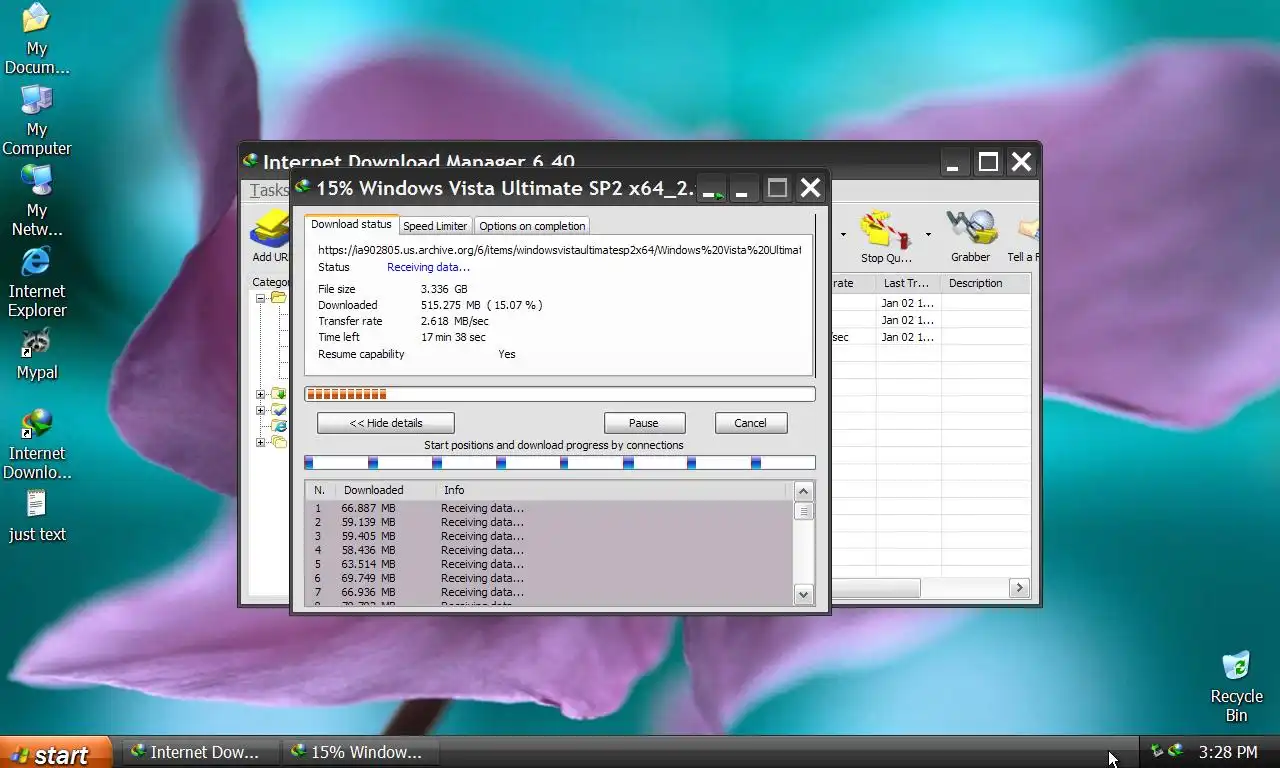Click the N. column header
The height and width of the screenshot is (768, 1280).
[x=320, y=490]
